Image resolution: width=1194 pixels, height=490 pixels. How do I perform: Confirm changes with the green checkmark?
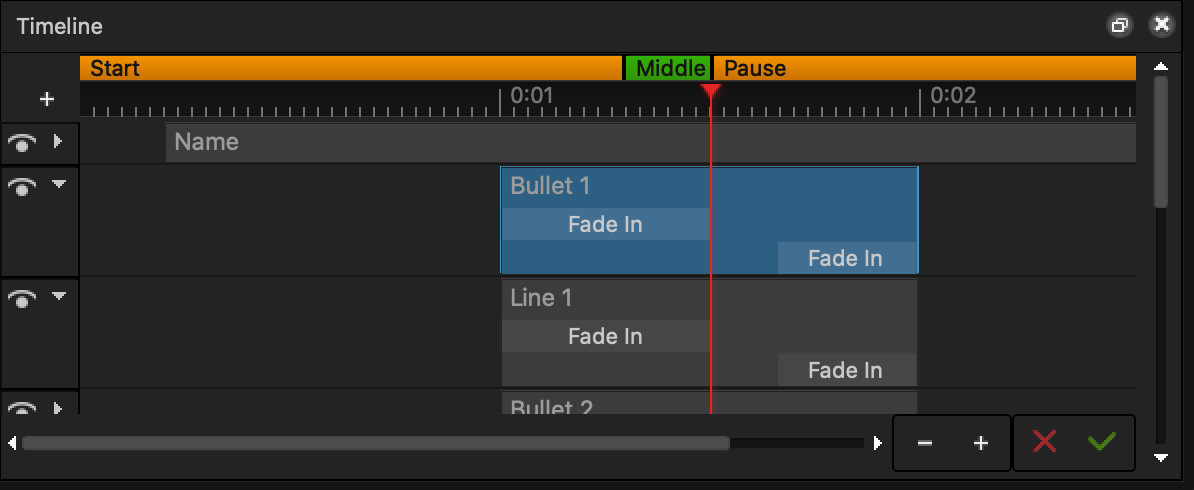[x=1103, y=442]
